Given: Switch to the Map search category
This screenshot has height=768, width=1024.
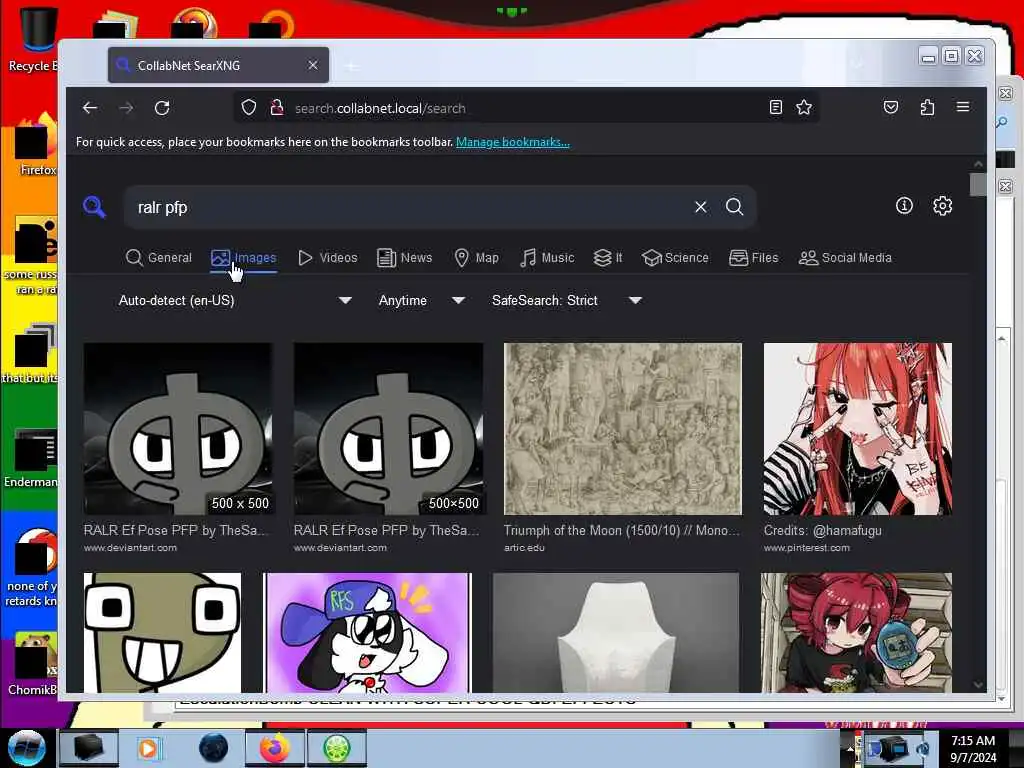Looking at the screenshot, I should [x=477, y=258].
